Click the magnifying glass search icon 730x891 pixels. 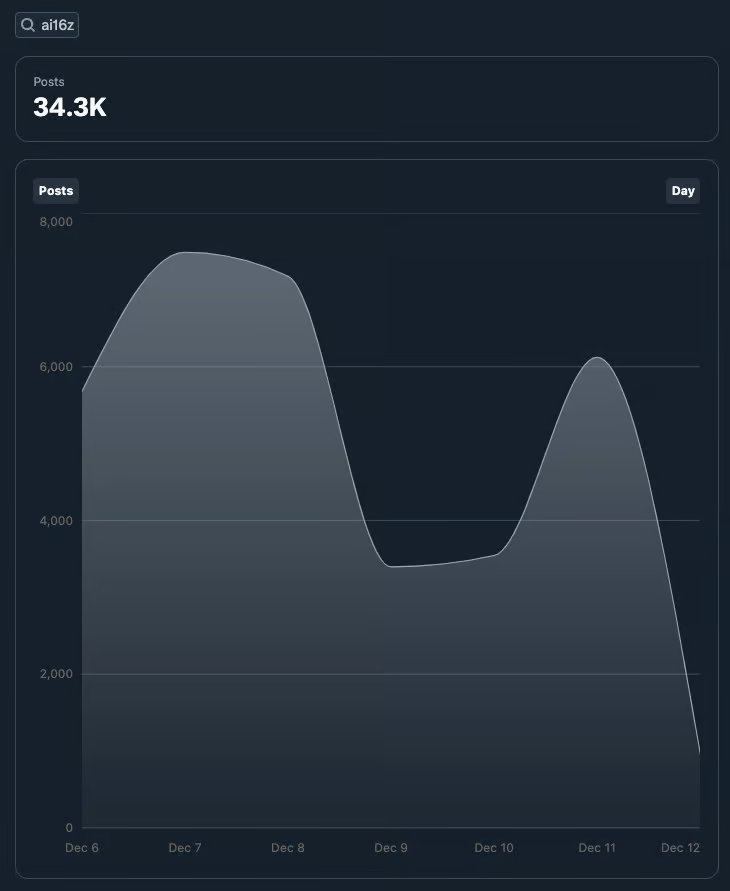click(x=28, y=25)
